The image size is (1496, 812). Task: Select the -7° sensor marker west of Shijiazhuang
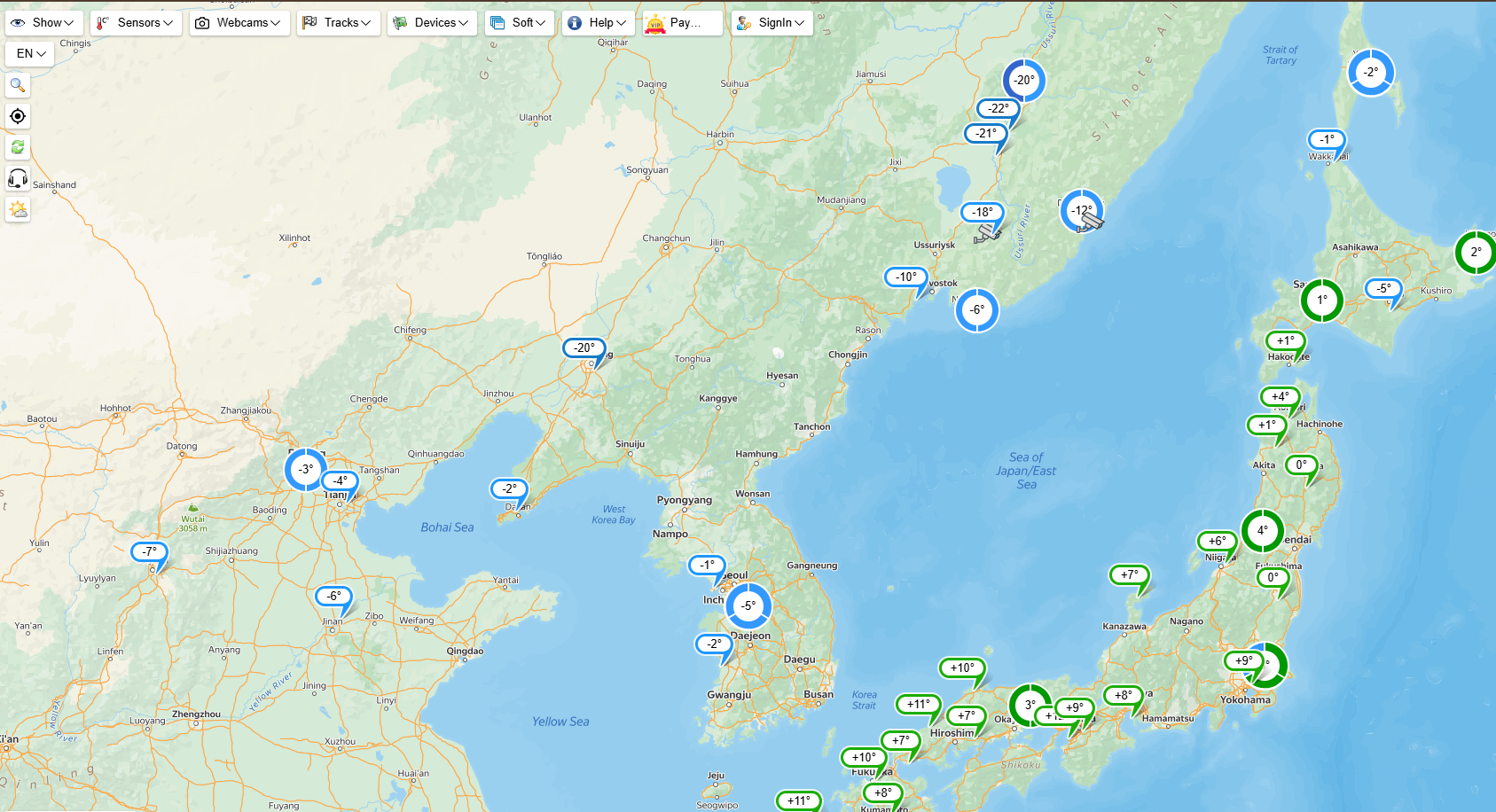click(149, 551)
